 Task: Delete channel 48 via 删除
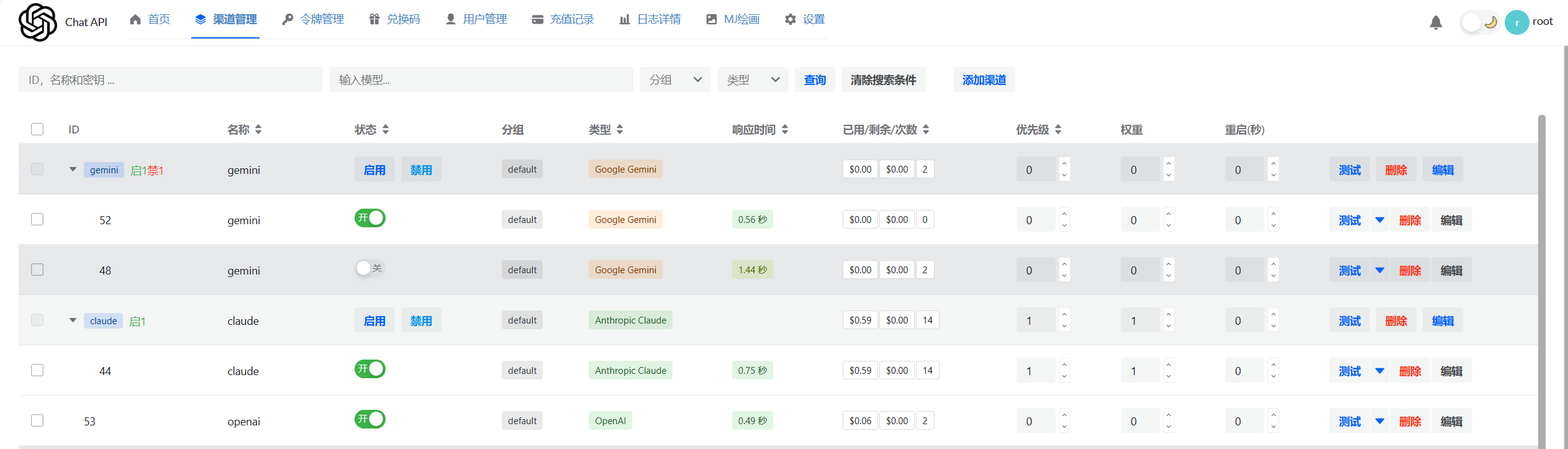(1410, 270)
